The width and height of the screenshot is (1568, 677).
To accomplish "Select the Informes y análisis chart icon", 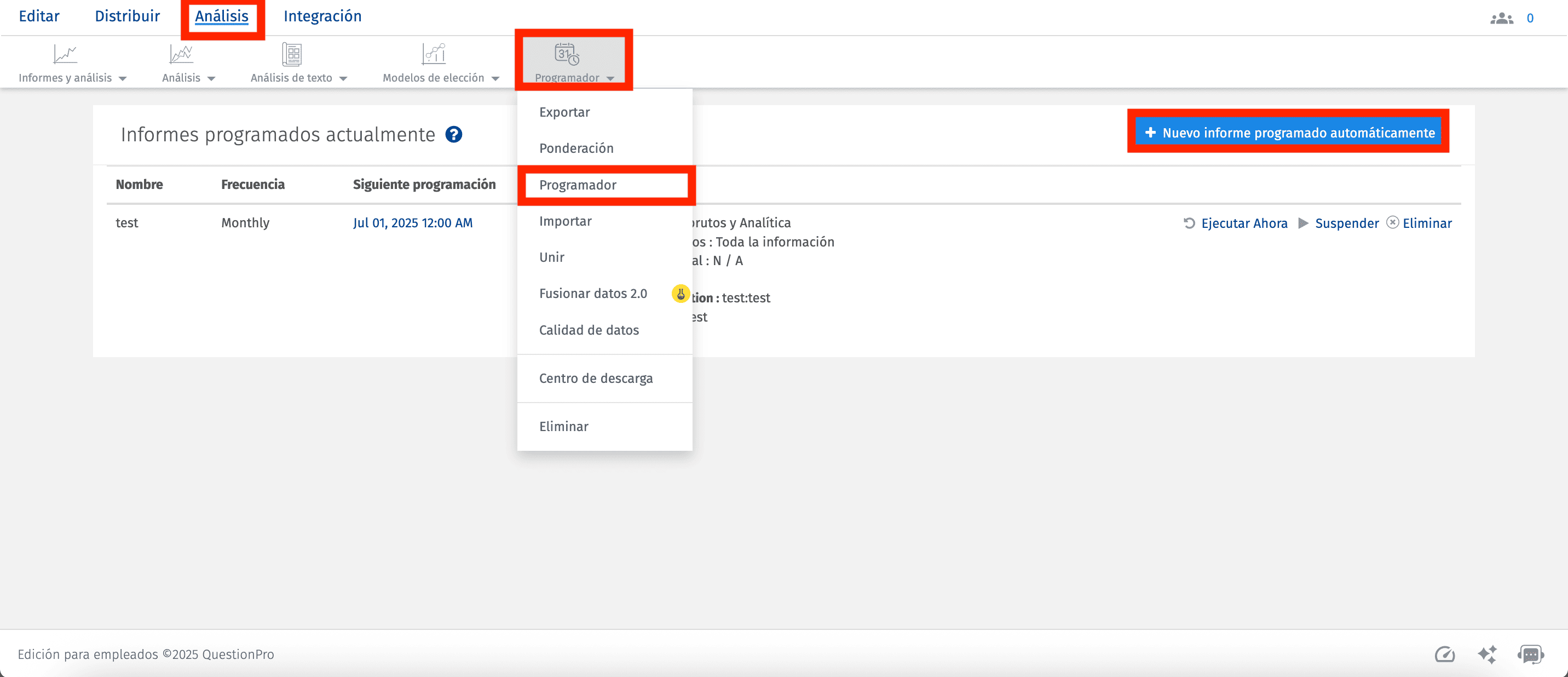I will [65, 54].
